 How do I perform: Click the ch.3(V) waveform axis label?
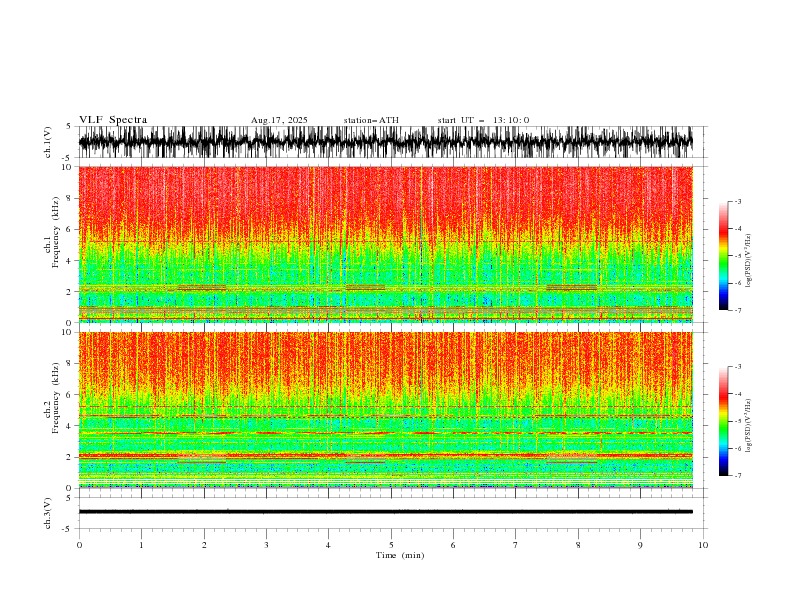pos(48,513)
